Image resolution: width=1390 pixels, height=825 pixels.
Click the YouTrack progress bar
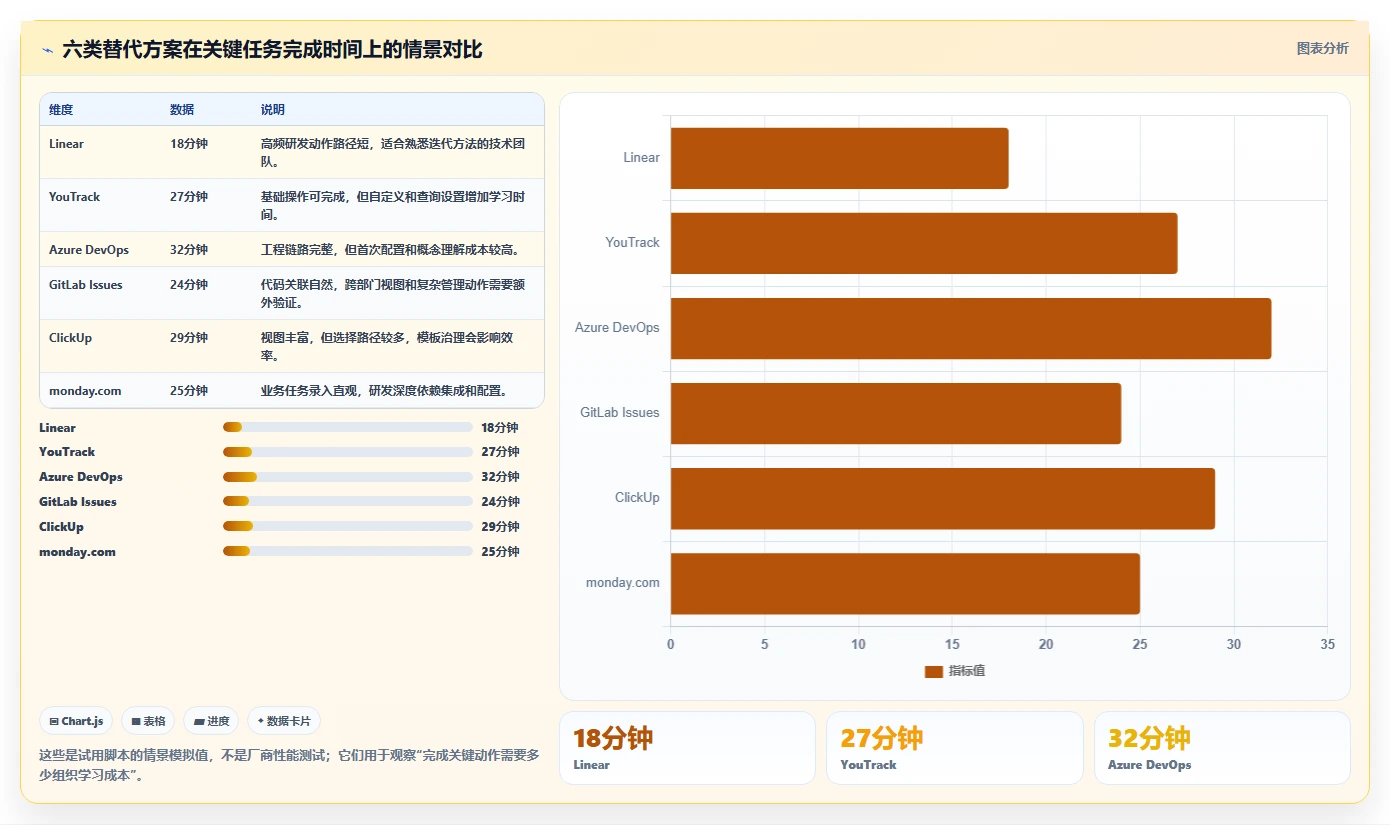pyautogui.click(x=348, y=452)
